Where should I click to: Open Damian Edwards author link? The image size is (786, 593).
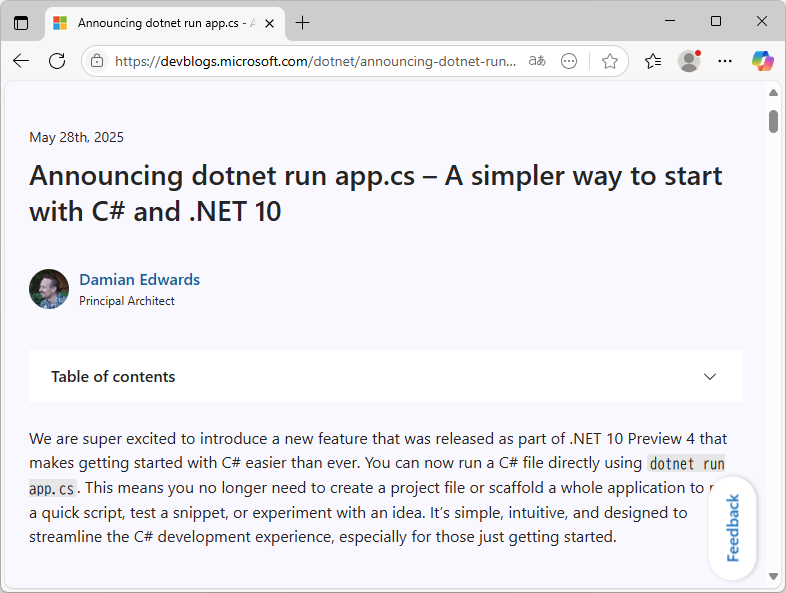click(x=139, y=280)
